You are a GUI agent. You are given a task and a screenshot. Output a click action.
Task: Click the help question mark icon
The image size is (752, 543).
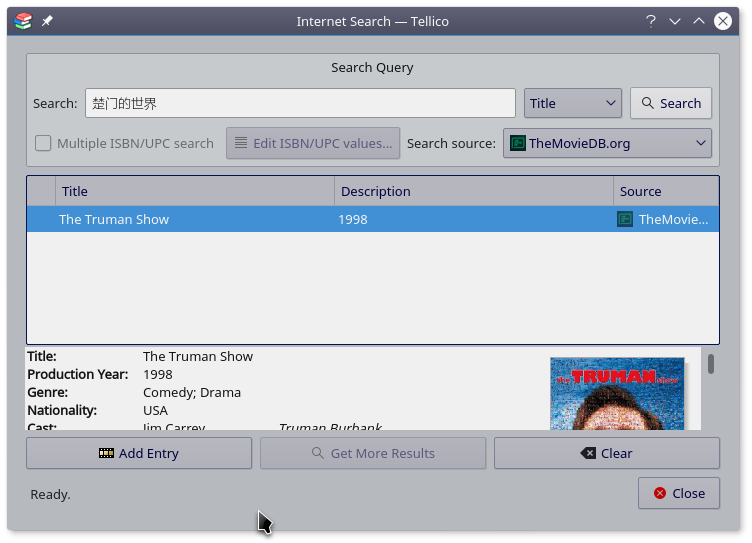pos(651,21)
